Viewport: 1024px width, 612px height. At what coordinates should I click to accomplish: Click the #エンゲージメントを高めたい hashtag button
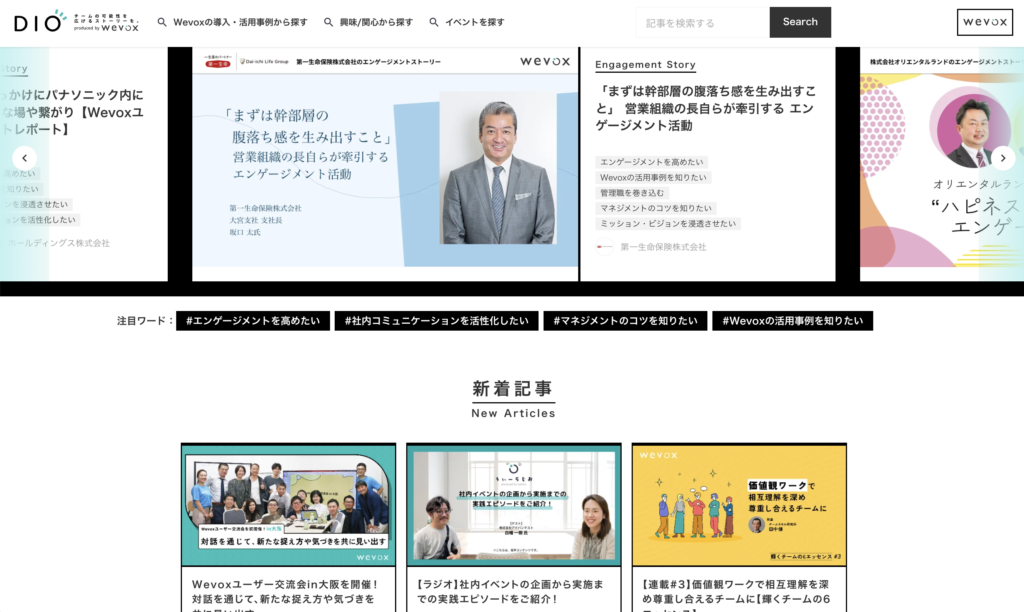pyautogui.click(x=253, y=321)
